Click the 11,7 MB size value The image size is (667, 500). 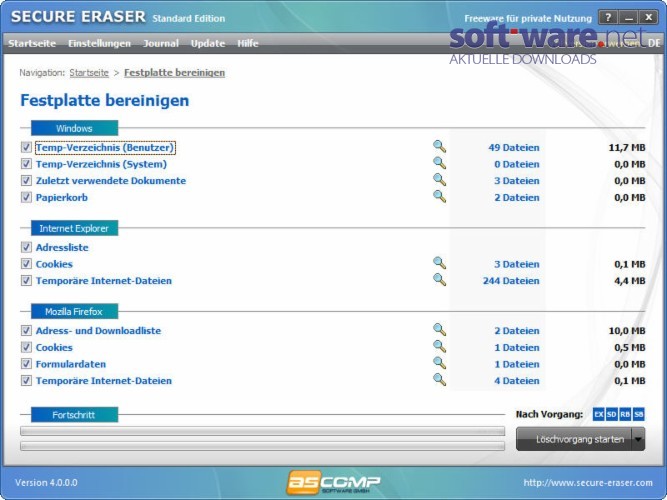point(627,148)
